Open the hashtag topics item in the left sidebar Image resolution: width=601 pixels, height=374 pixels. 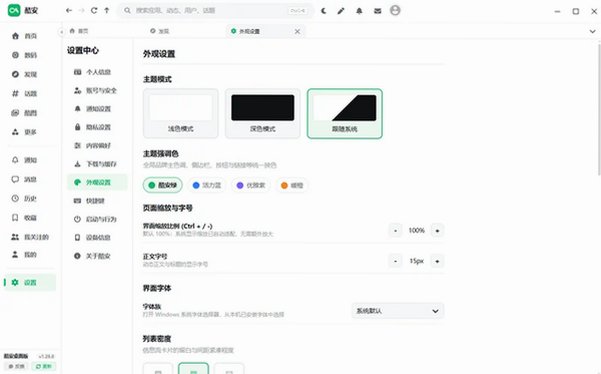25,93
